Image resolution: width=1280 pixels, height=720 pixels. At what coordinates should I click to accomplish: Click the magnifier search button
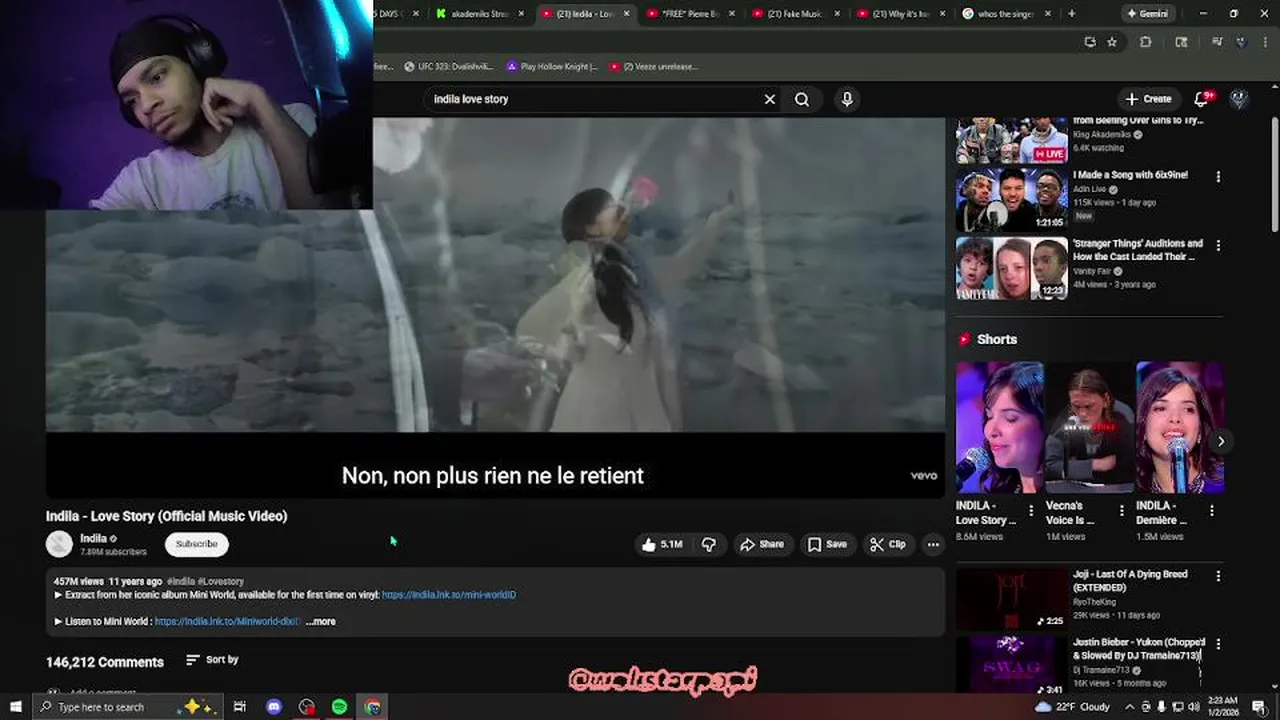pos(802,99)
